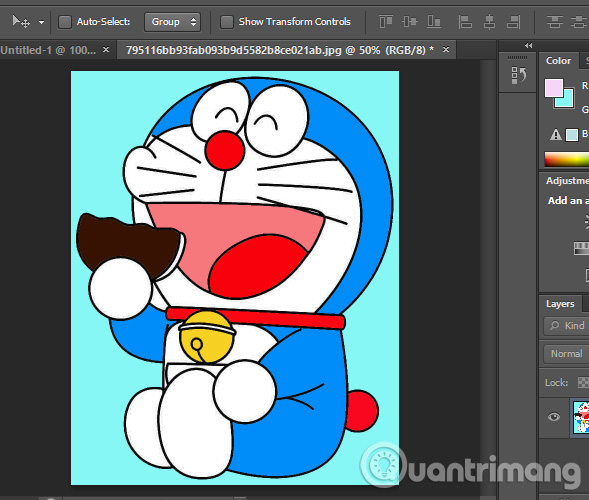
Task: Click Align left edges icon
Action: 465,22
